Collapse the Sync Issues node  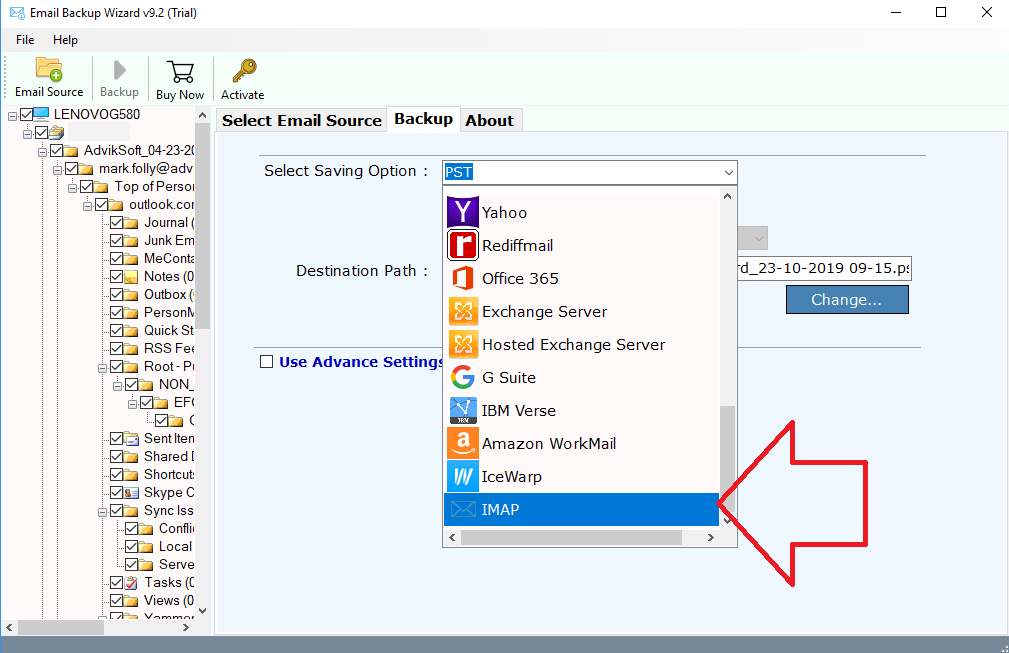pos(102,512)
